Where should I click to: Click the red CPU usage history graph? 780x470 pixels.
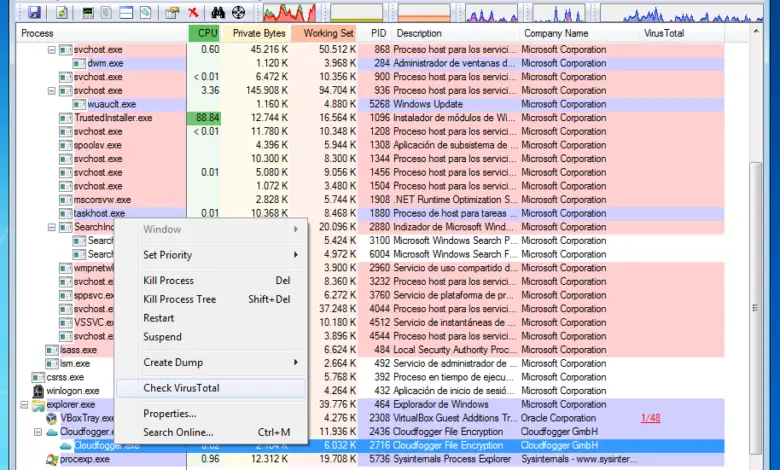(289, 12)
